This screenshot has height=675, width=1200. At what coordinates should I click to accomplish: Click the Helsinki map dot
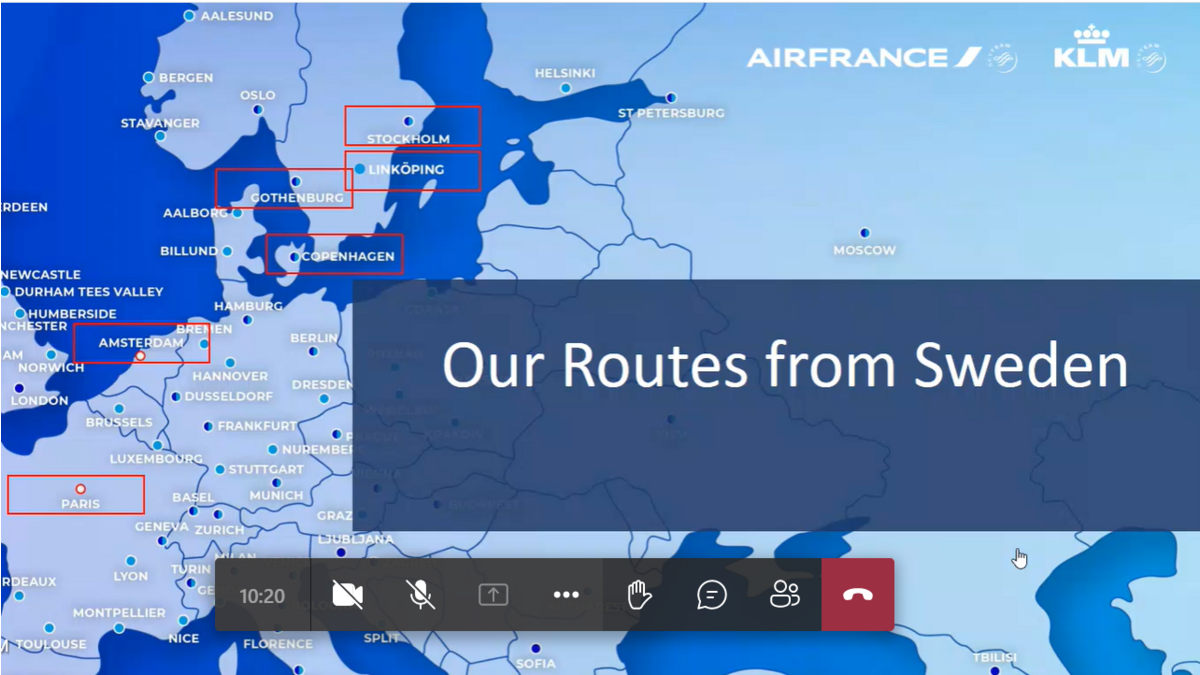pos(565,88)
